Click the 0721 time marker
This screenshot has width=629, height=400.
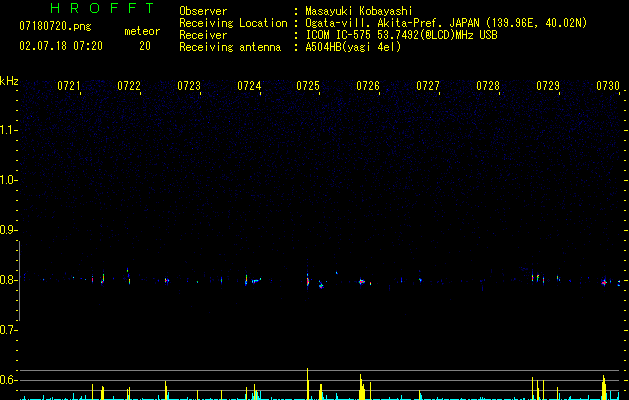tap(69, 86)
